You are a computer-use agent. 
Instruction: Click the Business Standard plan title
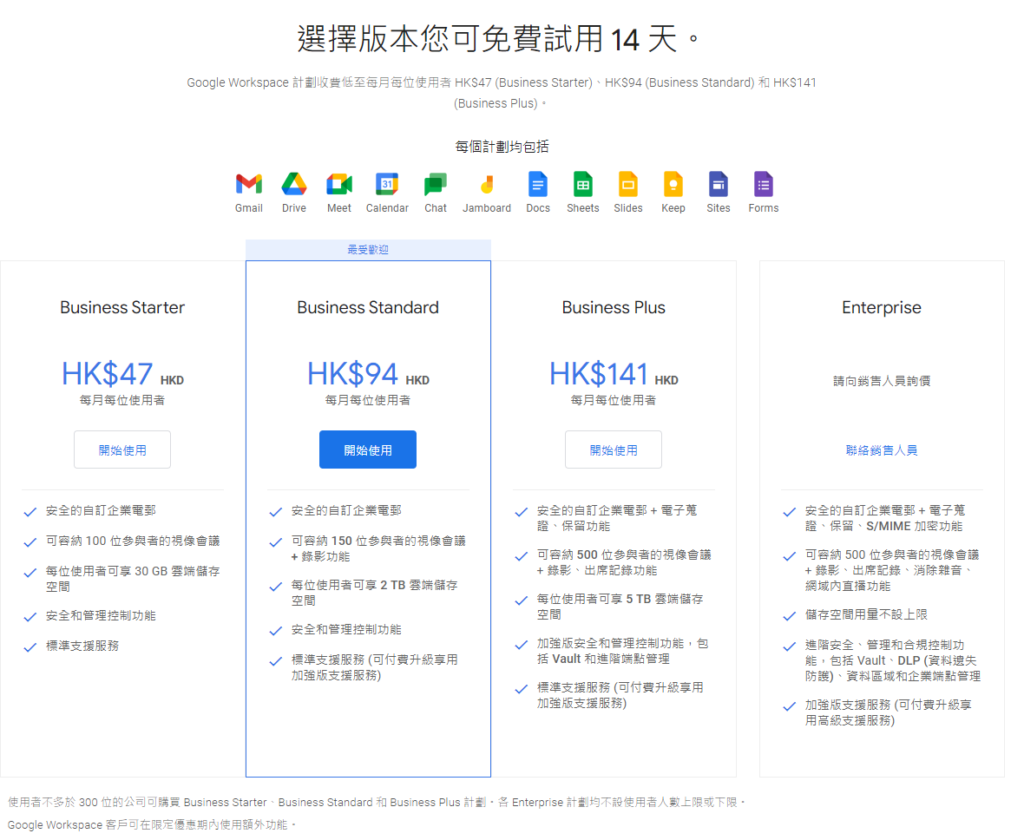point(368,308)
